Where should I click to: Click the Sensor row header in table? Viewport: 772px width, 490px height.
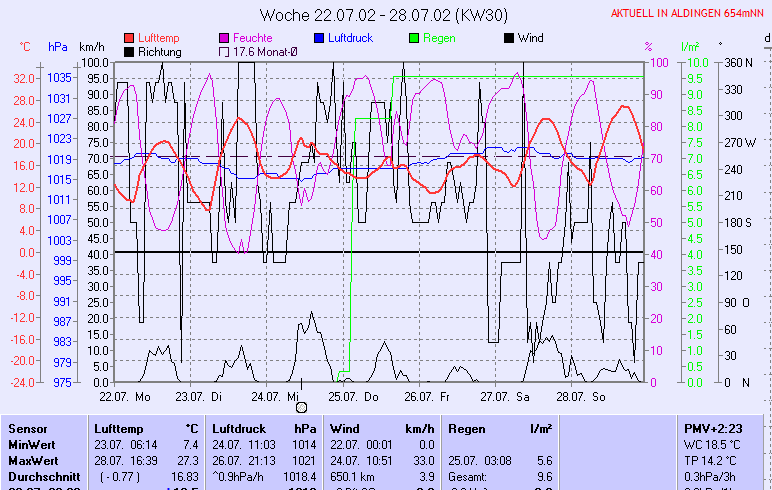[27, 428]
